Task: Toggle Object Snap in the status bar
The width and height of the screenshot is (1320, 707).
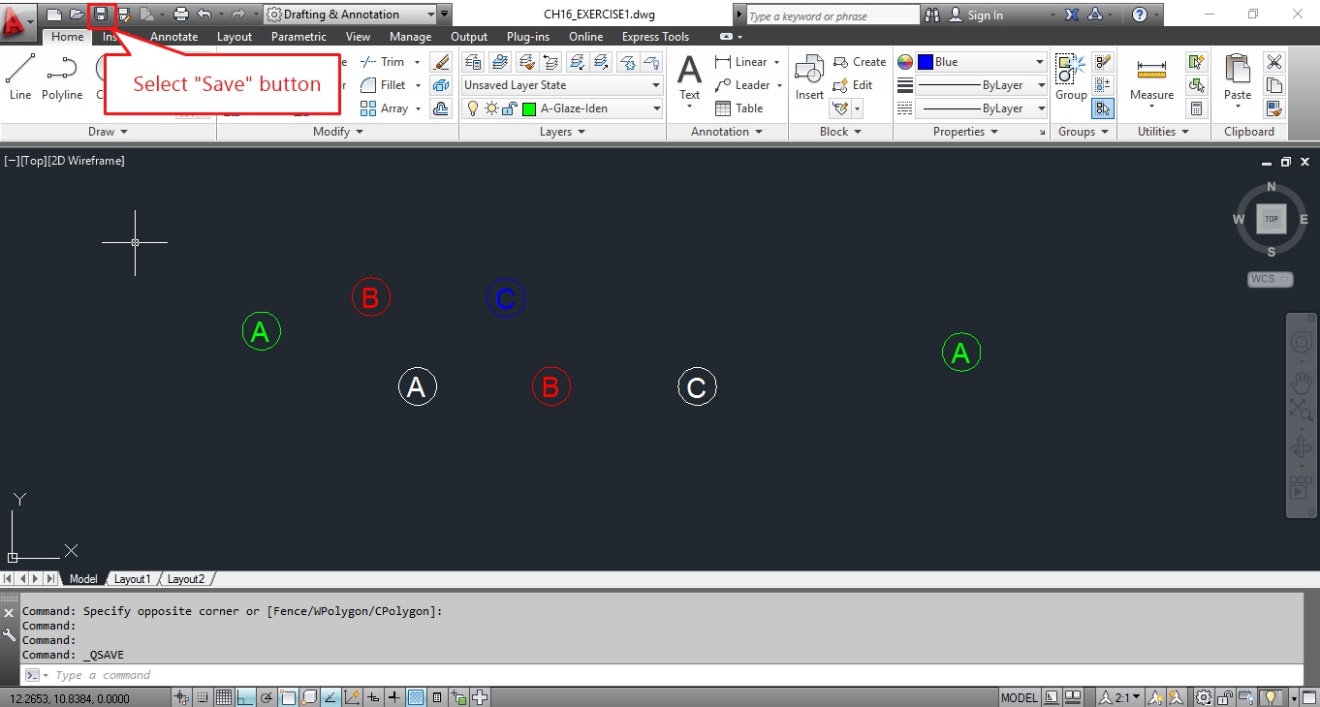Action: 289,697
